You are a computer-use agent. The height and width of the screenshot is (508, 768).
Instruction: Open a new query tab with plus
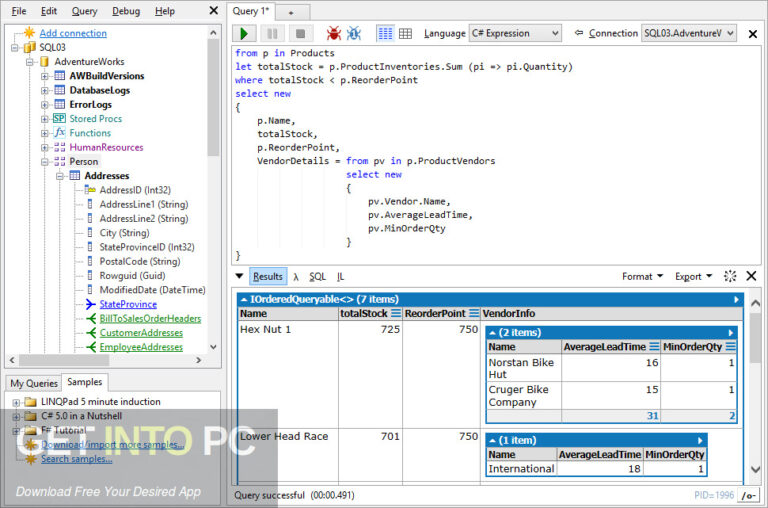[x=291, y=13]
